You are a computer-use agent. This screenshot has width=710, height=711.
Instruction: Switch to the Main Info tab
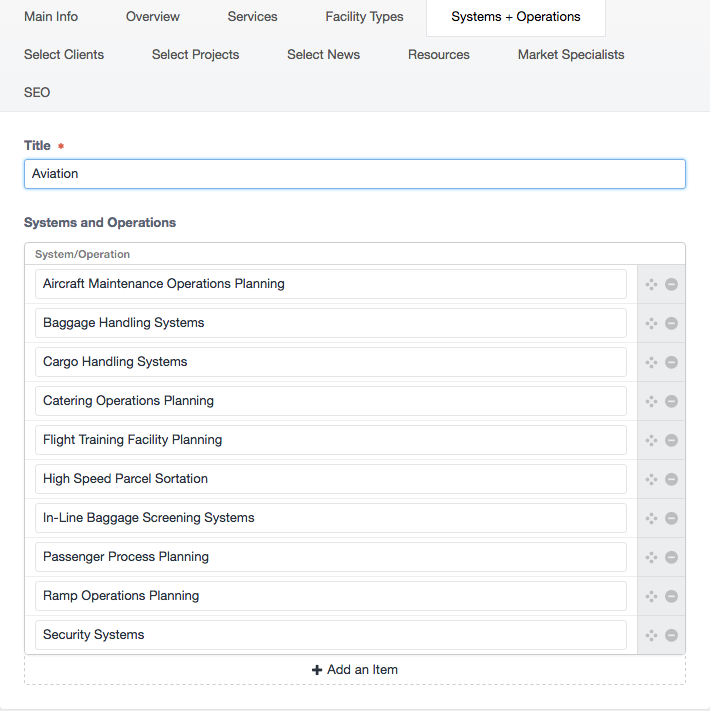click(51, 17)
